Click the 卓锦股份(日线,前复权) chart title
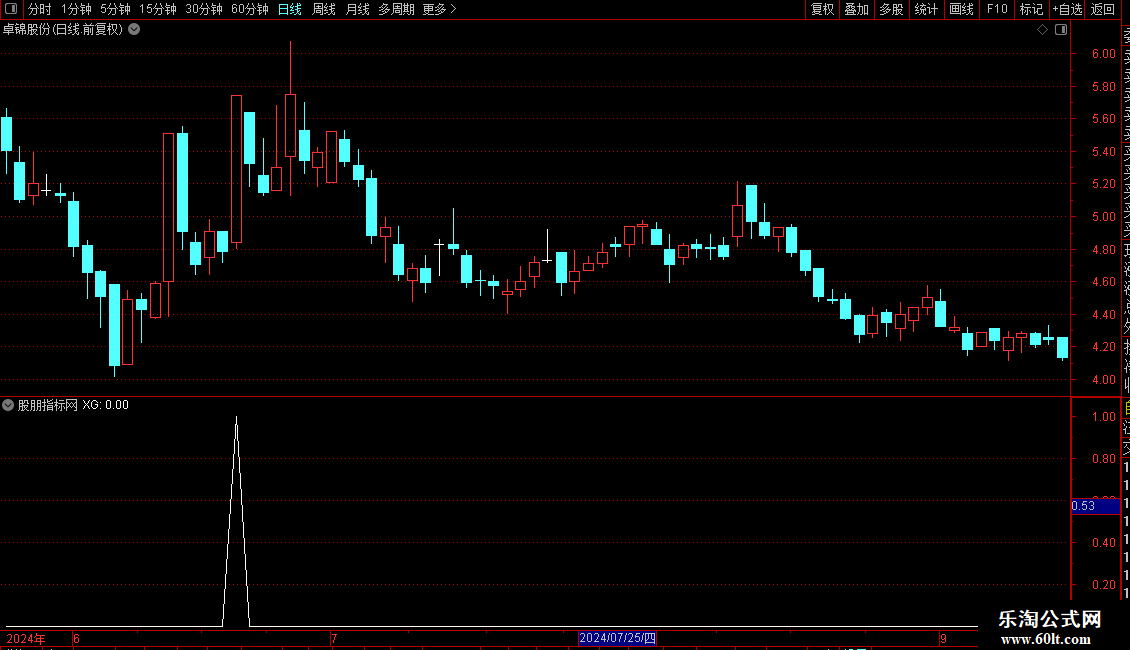 point(63,30)
